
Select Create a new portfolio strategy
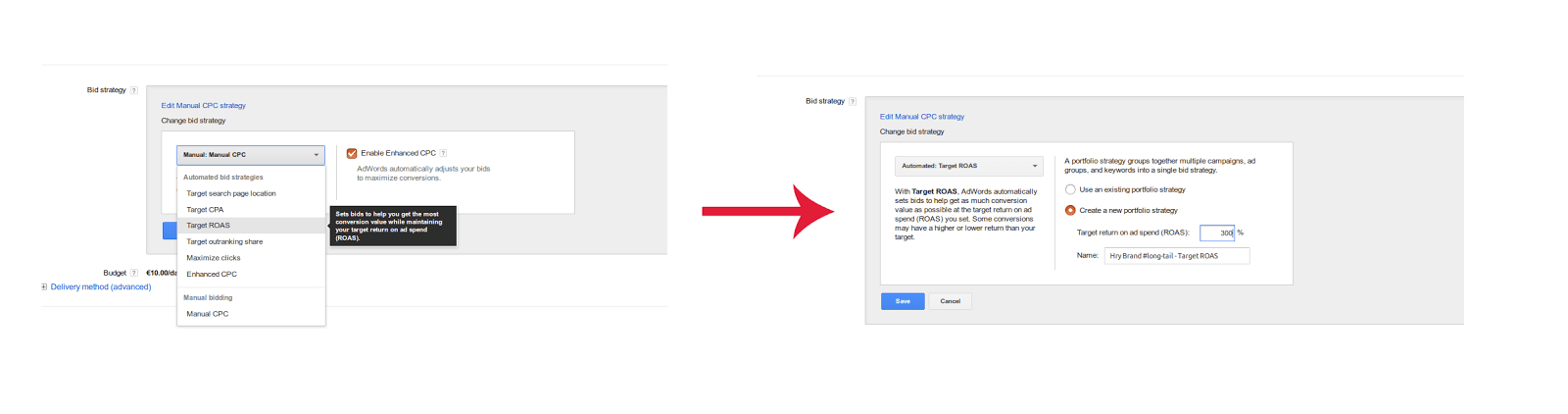tap(1070, 210)
